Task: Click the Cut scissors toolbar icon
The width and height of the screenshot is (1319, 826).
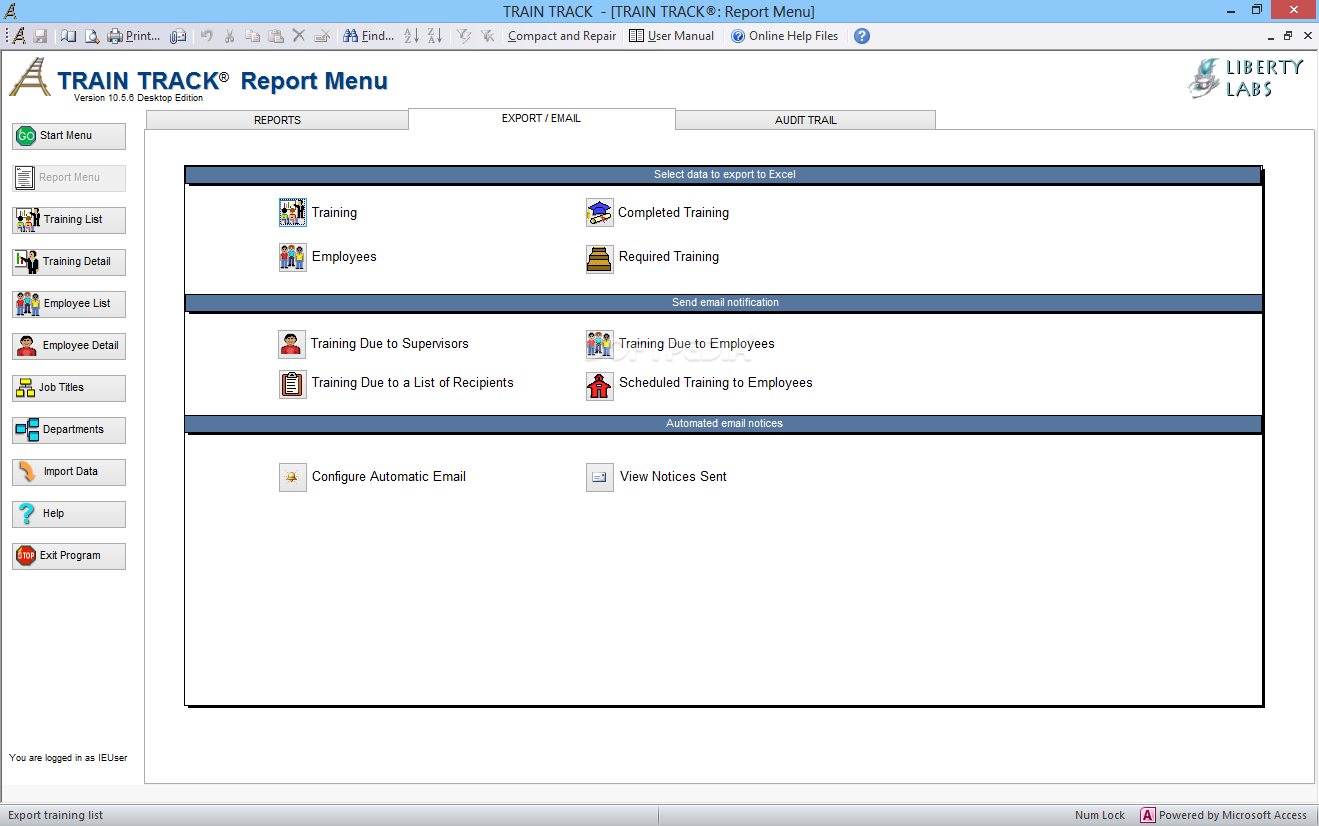Action: [x=230, y=36]
